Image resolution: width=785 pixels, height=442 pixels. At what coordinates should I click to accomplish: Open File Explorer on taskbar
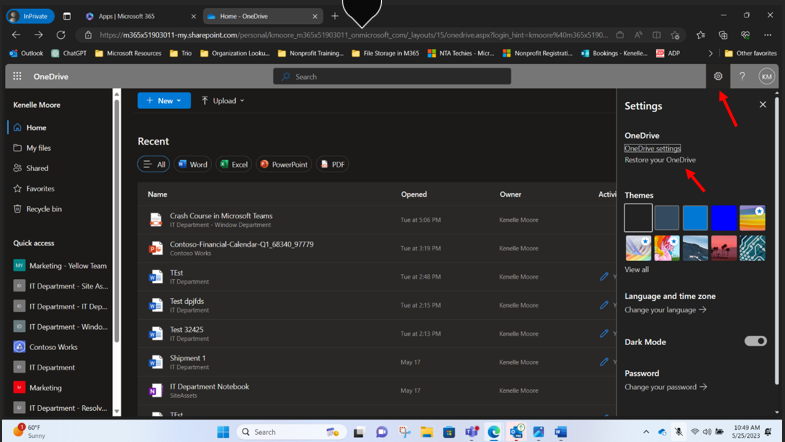tap(427, 431)
